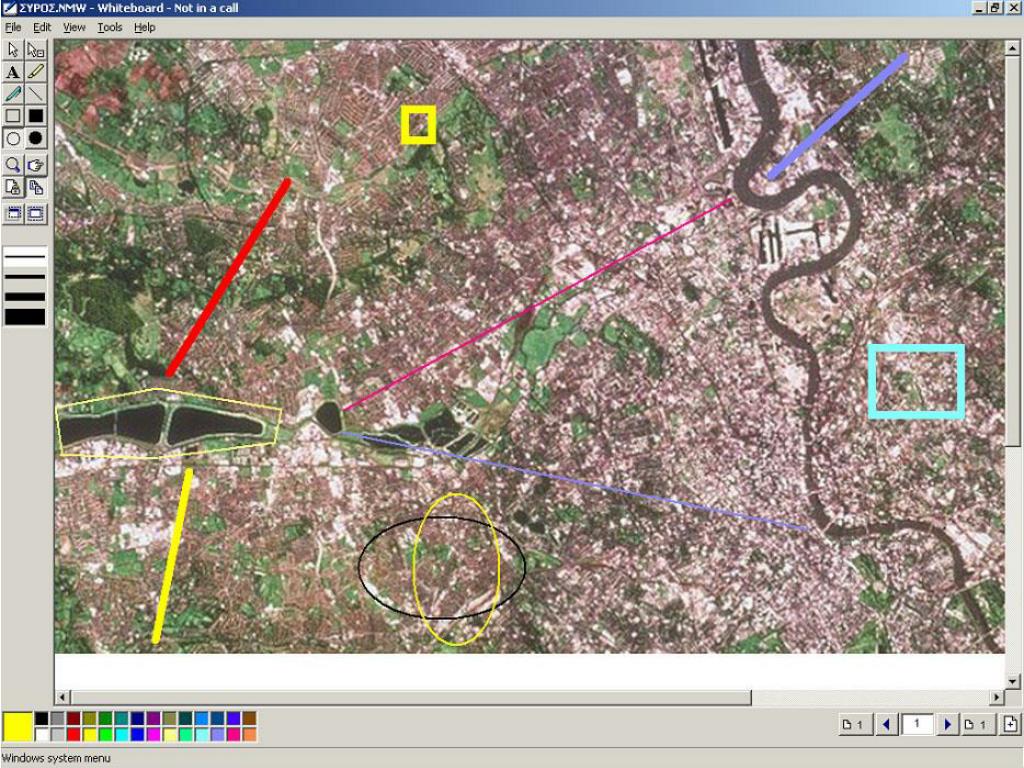Pick the white color swatch
This screenshot has height=768, width=1024.
click(x=42, y=735)
